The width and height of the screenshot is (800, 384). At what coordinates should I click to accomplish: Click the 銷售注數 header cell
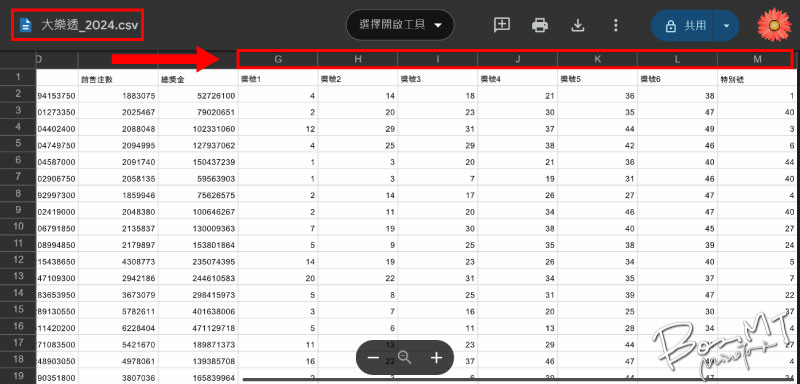coord(118,78)
